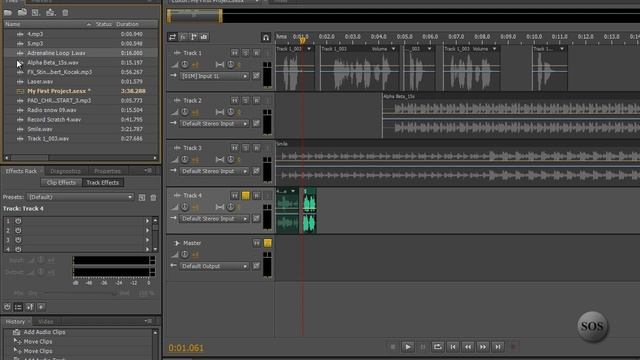Image resolution: width=640 pixels, height=360 pixels.
Task: Mute Track 2
Action: pyautogui.click(x=235, y=100)
